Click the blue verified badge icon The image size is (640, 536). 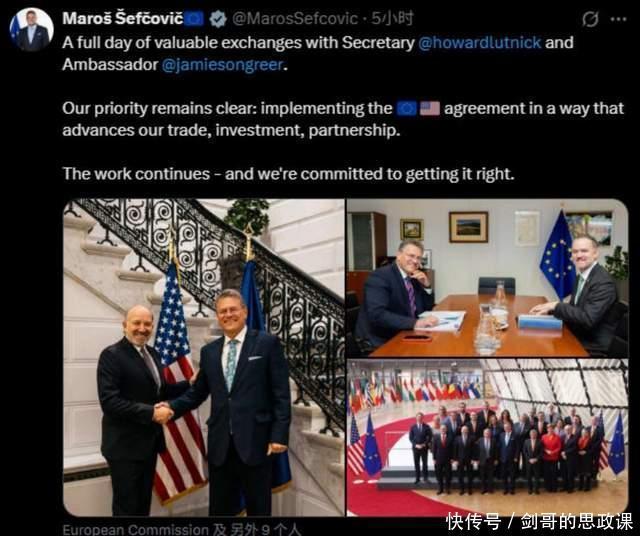pos(218,19)
